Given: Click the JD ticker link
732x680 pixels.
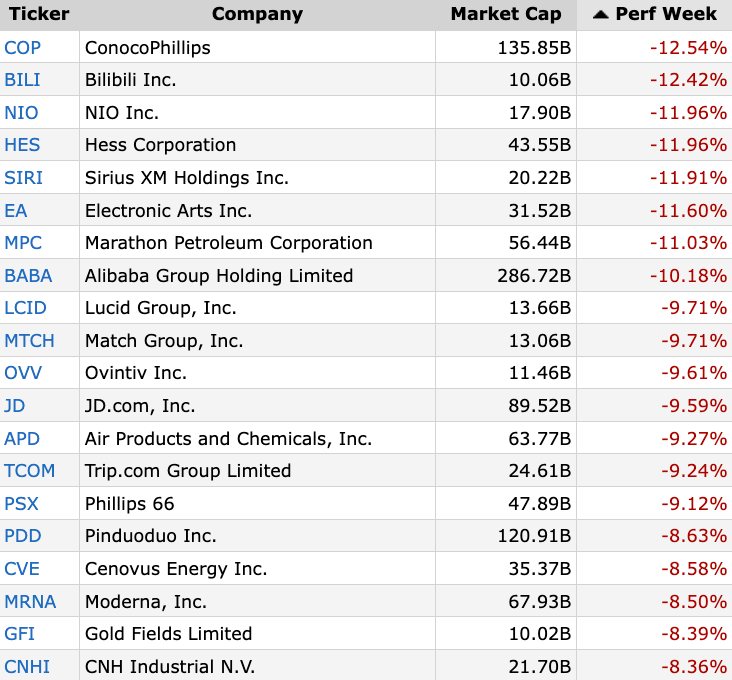Looking at the screenshot, I should click(x=15, y=406).
